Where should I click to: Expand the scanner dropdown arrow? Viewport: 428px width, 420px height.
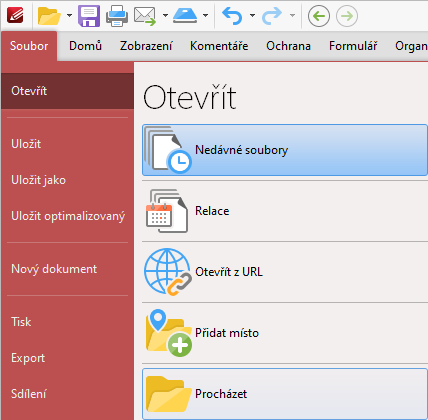click(x=206, y=15)
